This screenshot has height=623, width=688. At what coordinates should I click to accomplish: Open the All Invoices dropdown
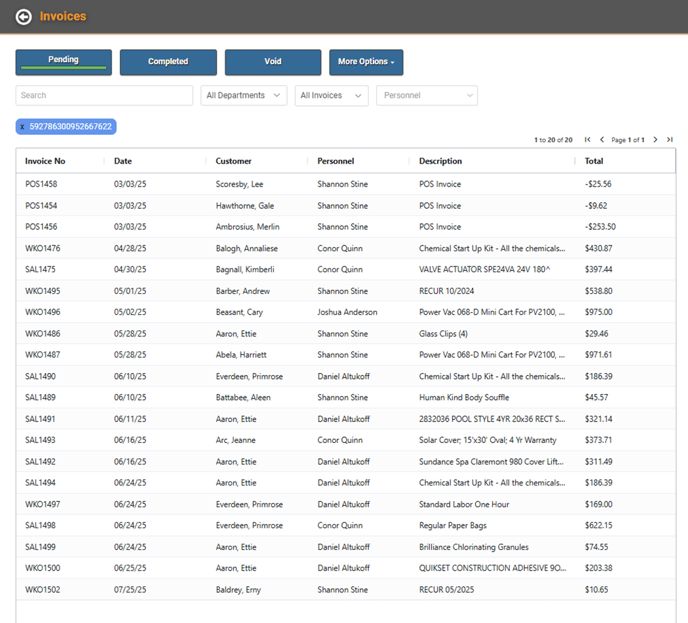point(331,95)
